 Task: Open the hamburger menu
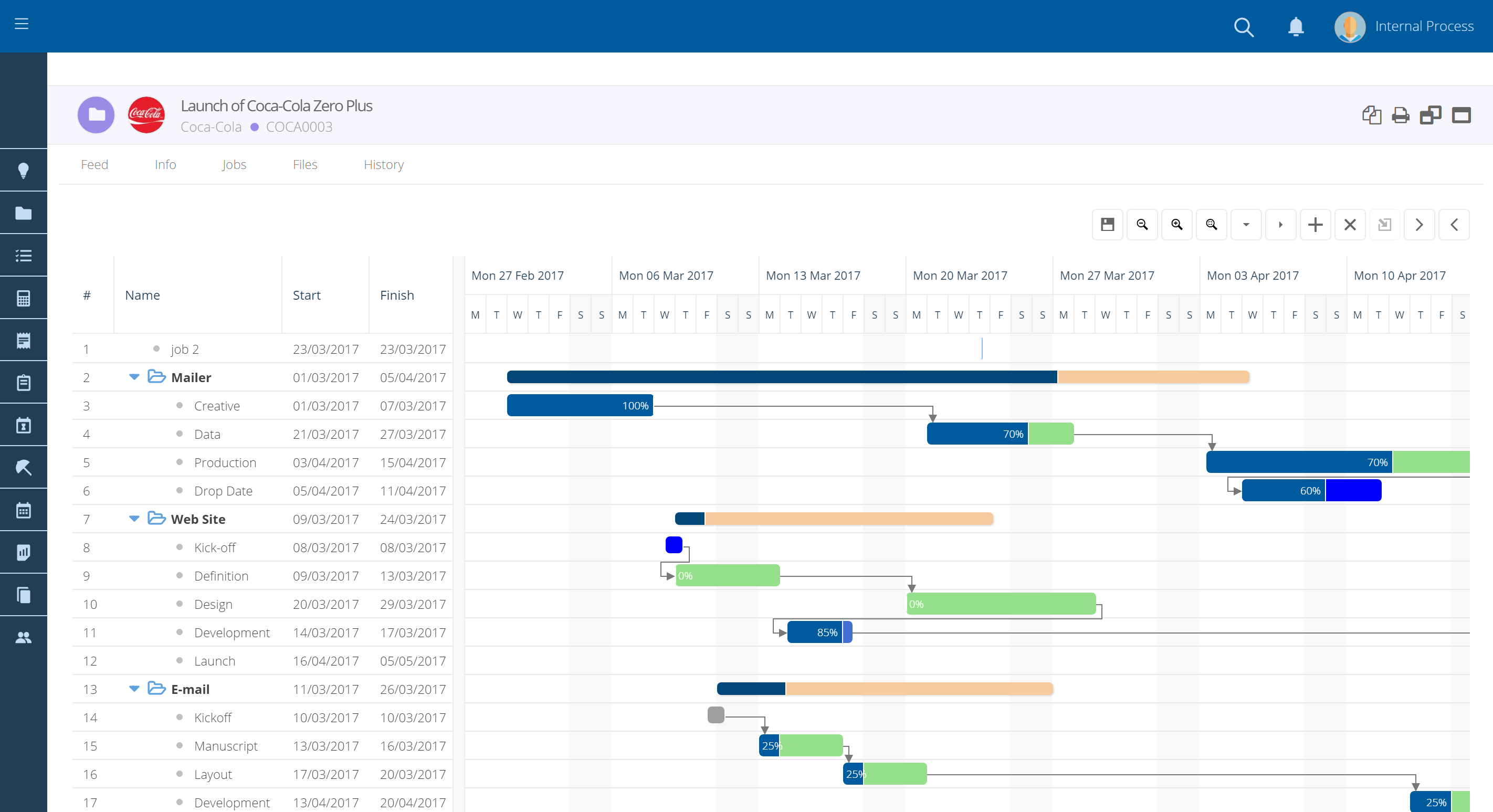[22, 24]
